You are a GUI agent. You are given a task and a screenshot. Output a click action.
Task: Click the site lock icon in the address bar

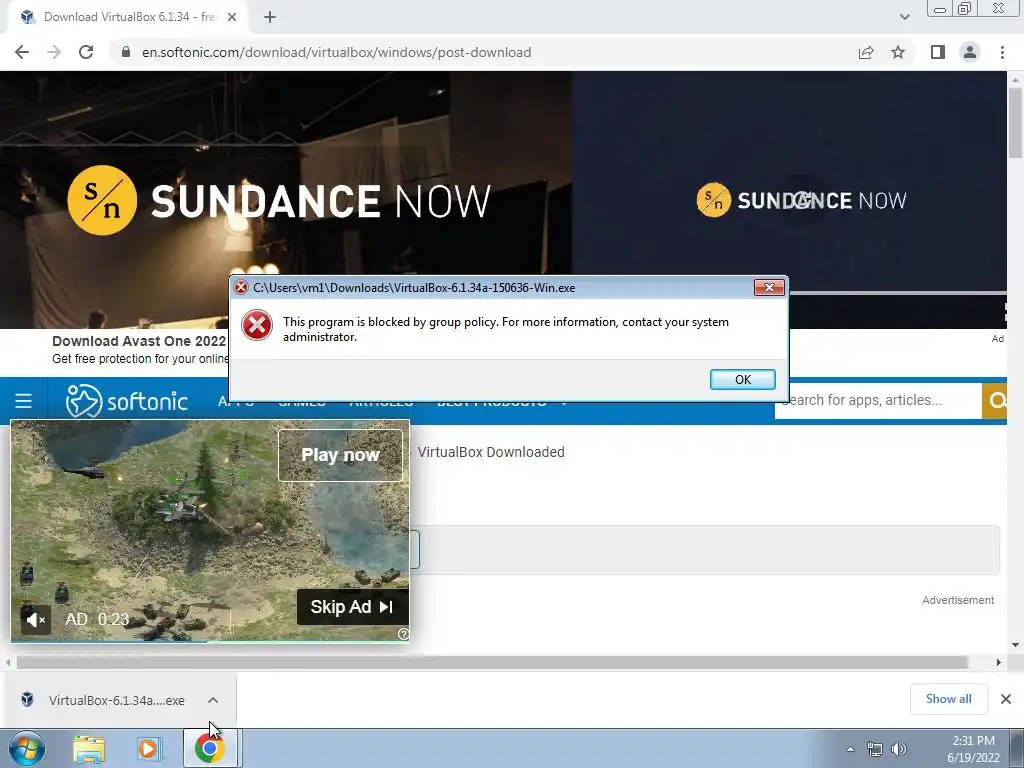tap(126, 52)
